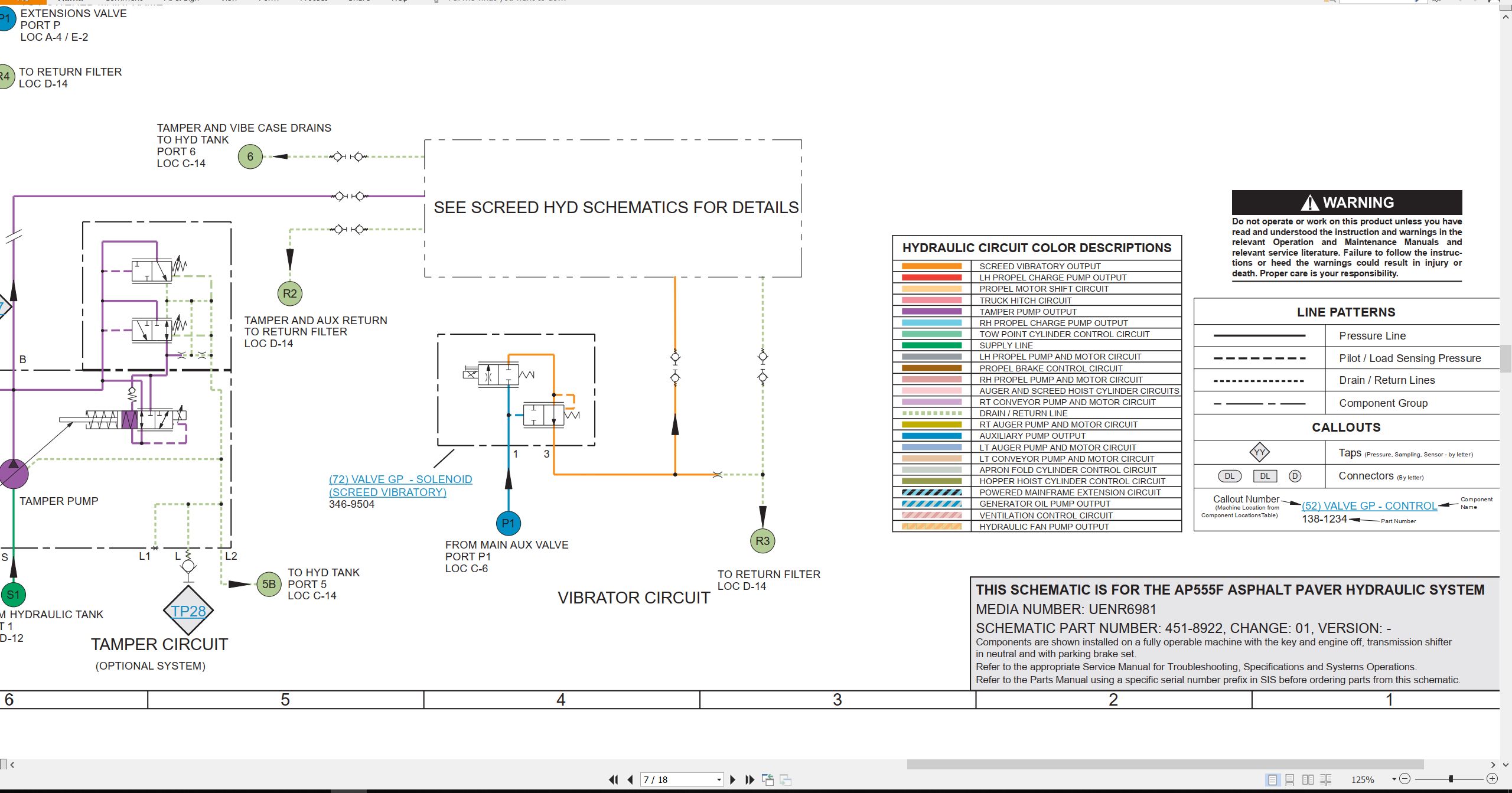Click the 'LINE PATTERNS' heading
Viewport: 1512px width, 793px height.
click(x=1346, y=312)
